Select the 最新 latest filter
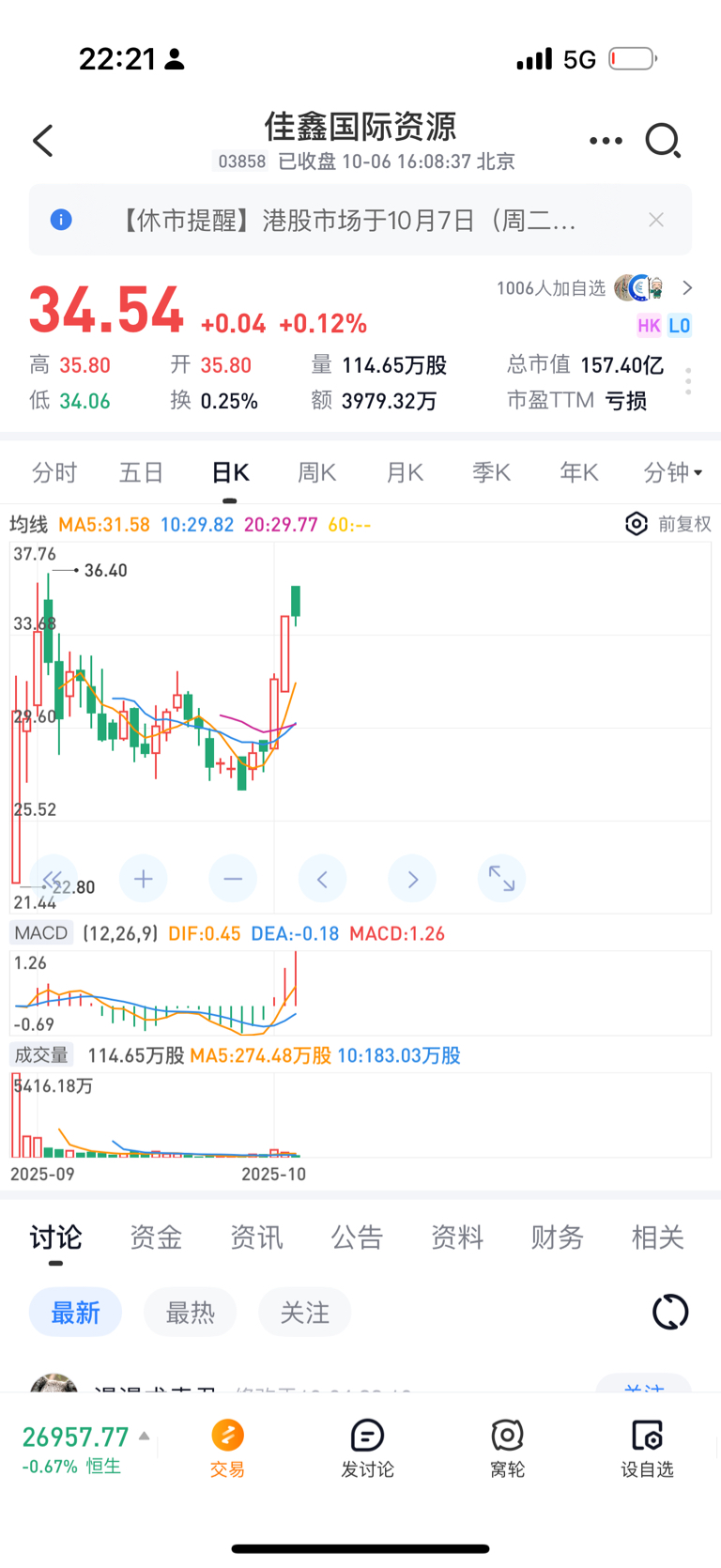The image size is (721, 1568). pyautogui.click(x=75, y=1313)
